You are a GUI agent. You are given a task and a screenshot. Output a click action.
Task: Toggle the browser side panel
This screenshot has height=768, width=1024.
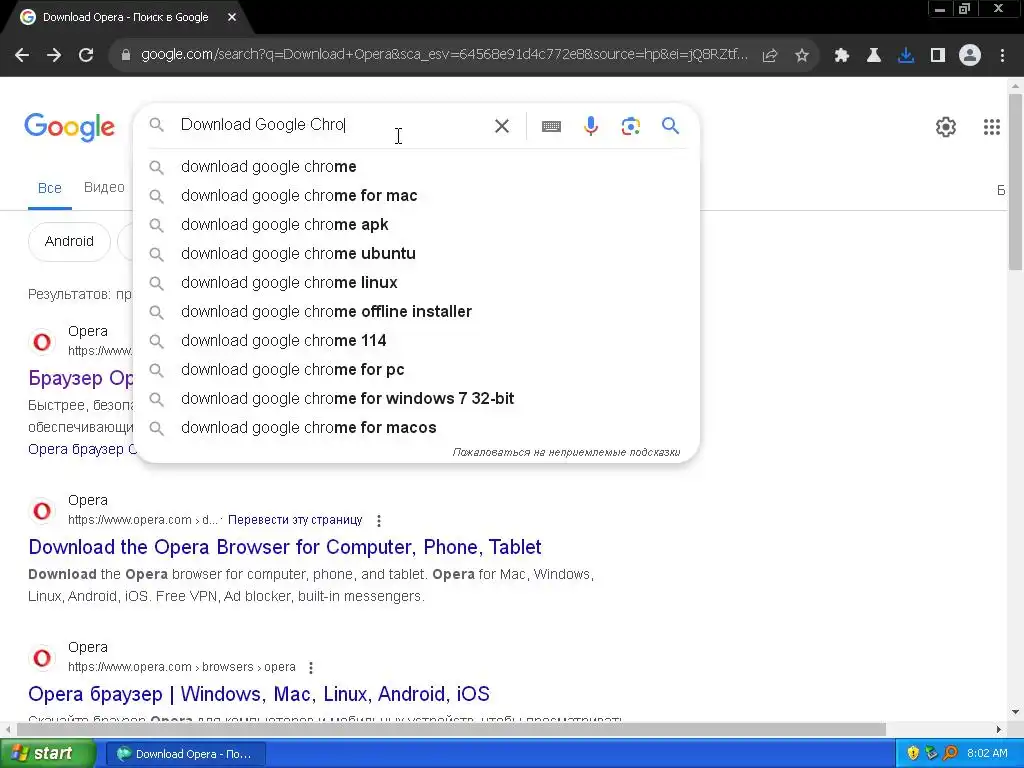point(938,56)
